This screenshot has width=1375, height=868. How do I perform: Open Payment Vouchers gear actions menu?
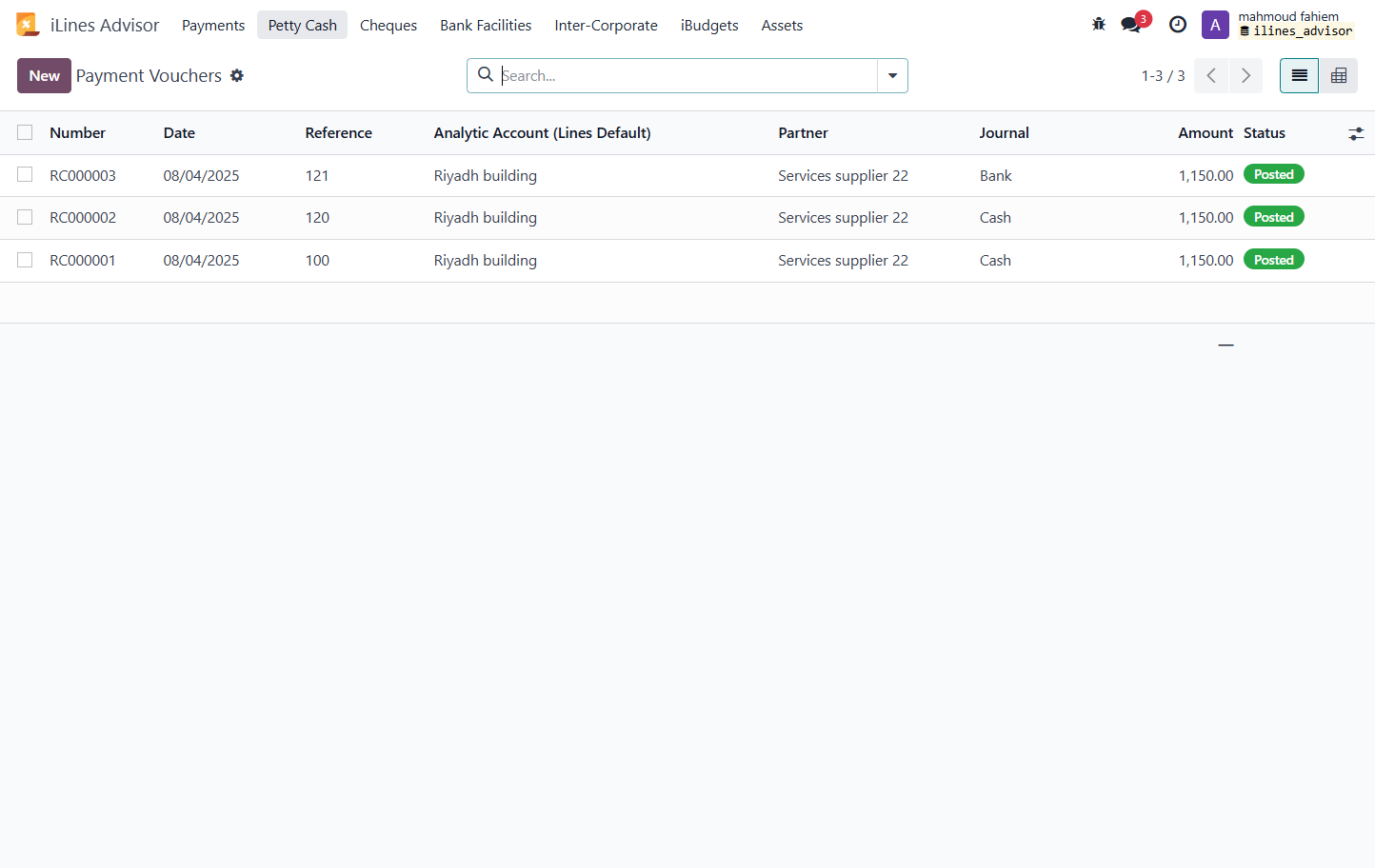[237, 75]
